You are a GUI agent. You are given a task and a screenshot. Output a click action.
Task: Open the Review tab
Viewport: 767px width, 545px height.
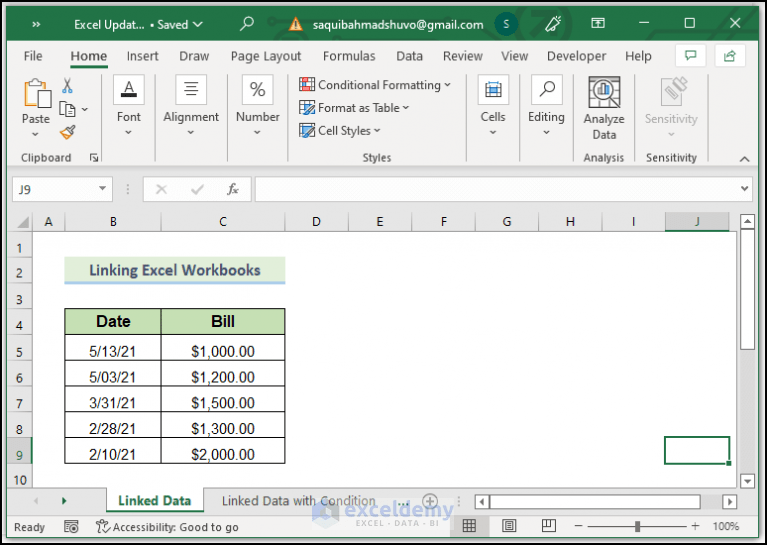coord(462,56)
